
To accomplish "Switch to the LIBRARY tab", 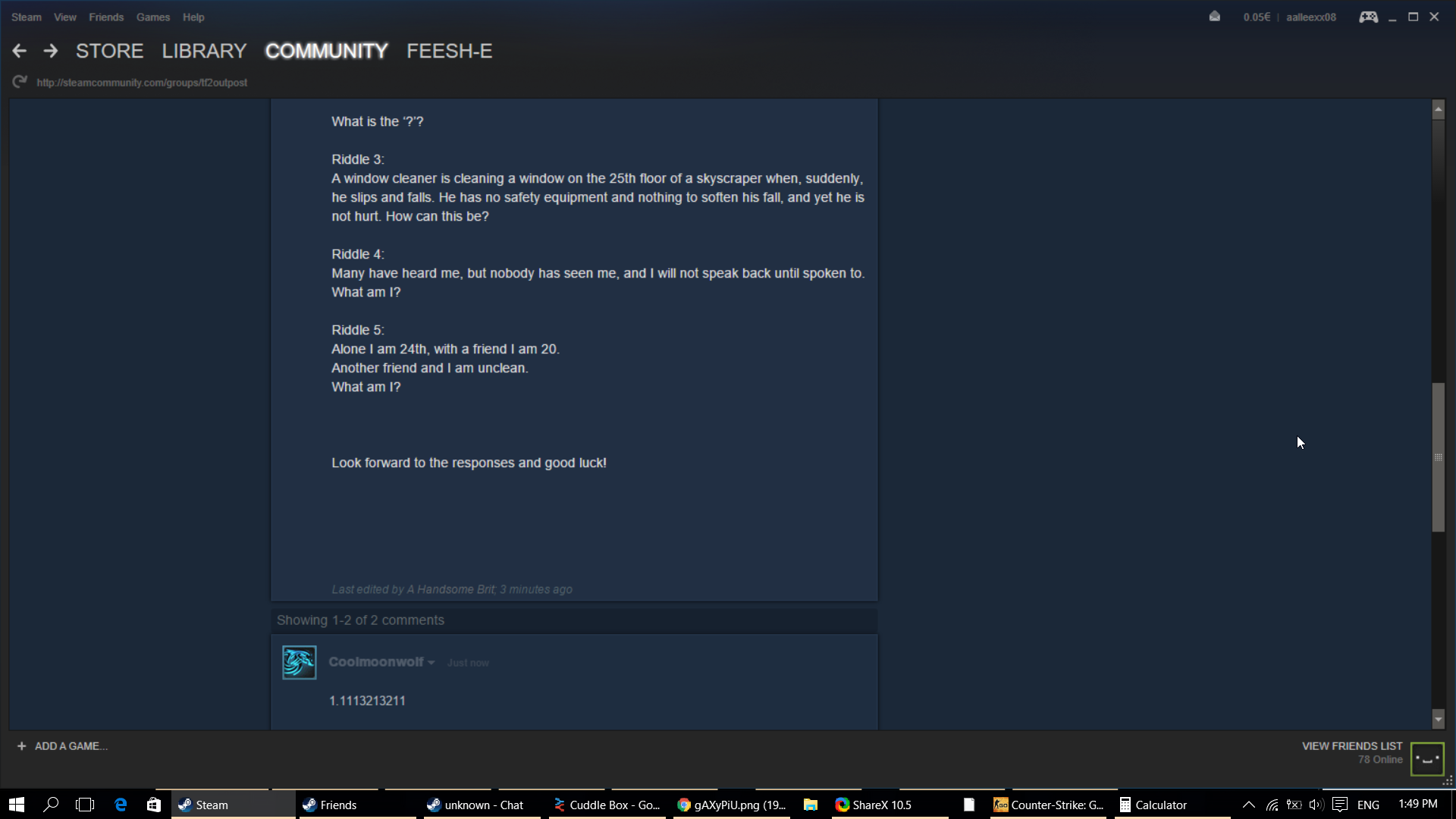I will click(204, 51).
